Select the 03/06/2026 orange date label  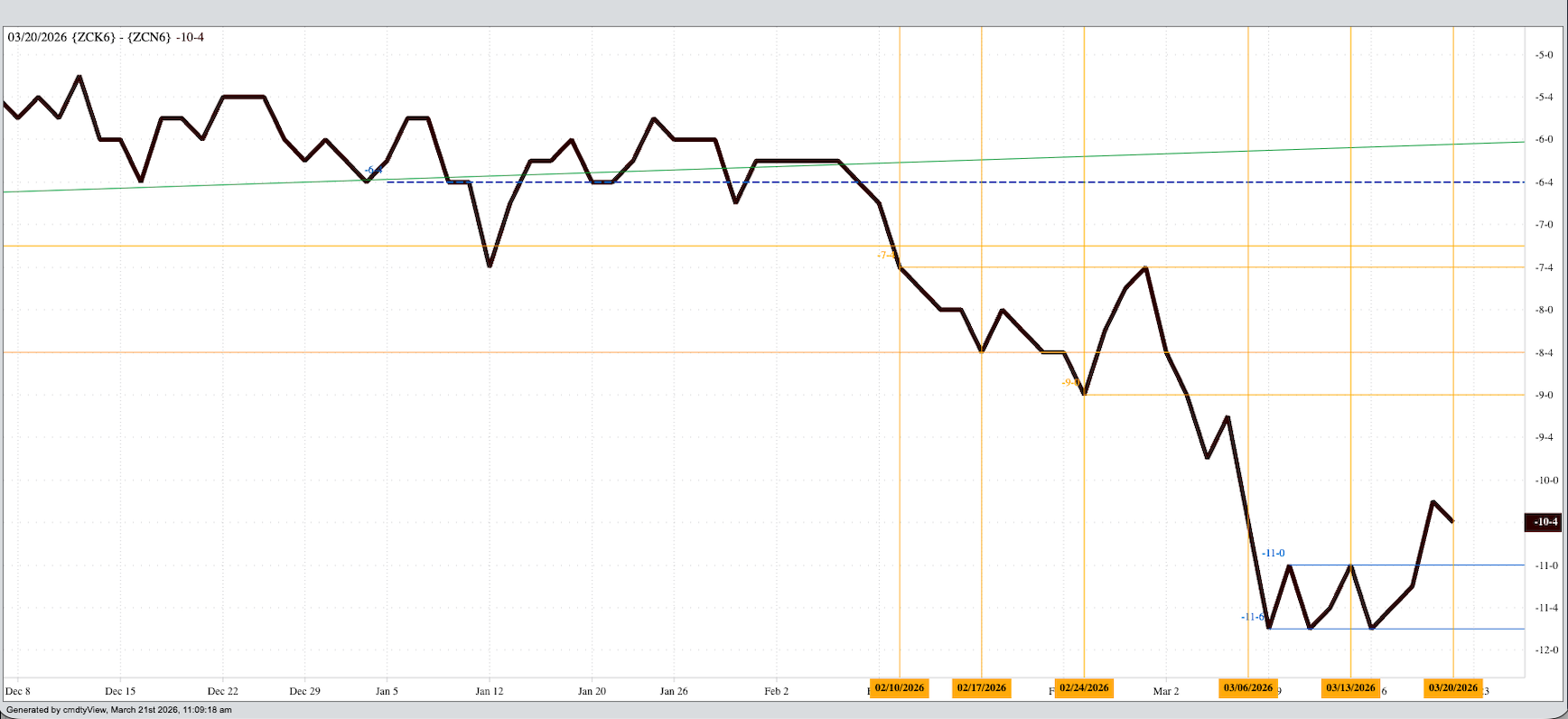[x=1247, y=688]
